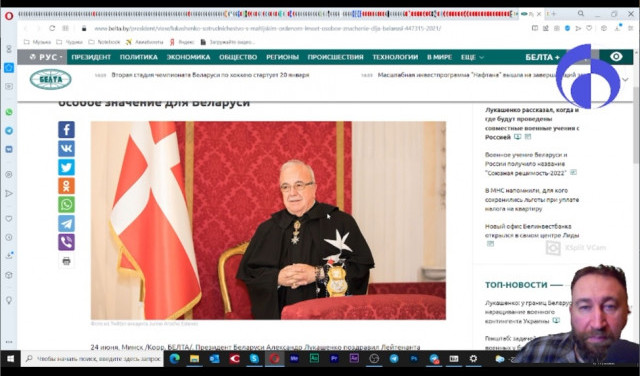Share the article on Facebook
This screenshot has height=376, width=640.
[66, 130]
